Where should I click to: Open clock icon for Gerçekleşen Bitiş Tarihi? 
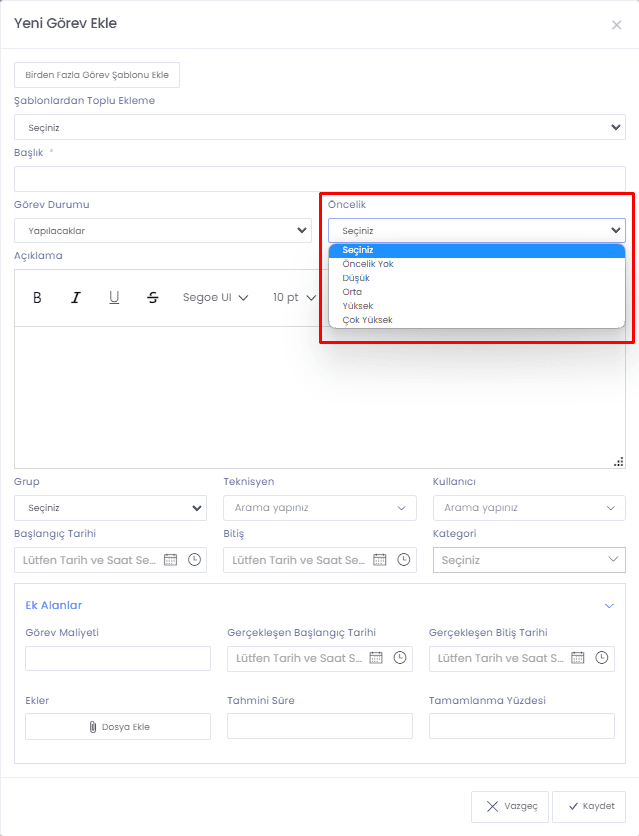[x=602, y=658]
